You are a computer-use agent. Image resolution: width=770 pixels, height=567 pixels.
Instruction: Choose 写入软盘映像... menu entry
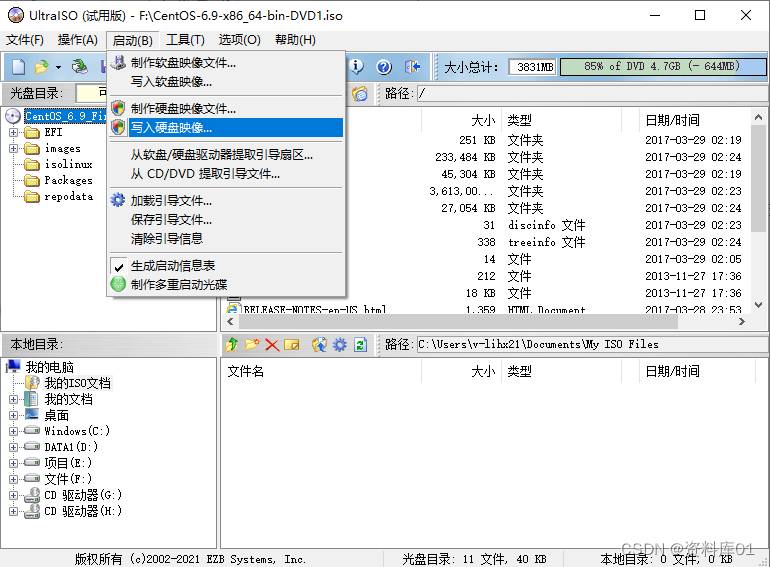[226, 81]
